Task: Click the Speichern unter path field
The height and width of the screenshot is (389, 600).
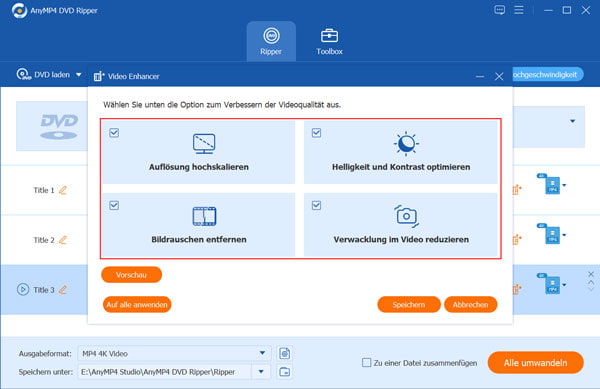Action: point(165,372)
